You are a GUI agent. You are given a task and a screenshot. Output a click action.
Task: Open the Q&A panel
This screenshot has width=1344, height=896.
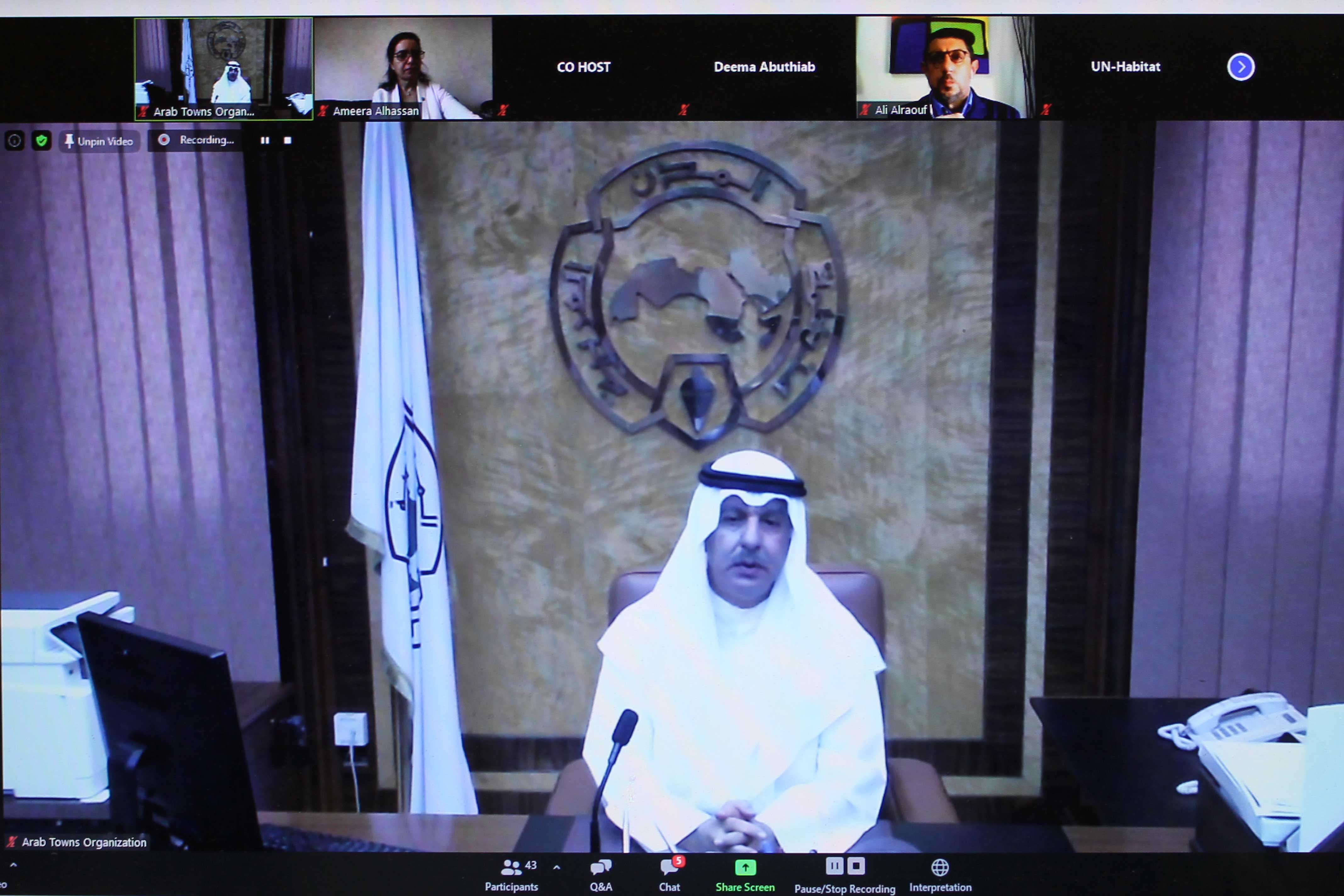click(x=601, y=875)
